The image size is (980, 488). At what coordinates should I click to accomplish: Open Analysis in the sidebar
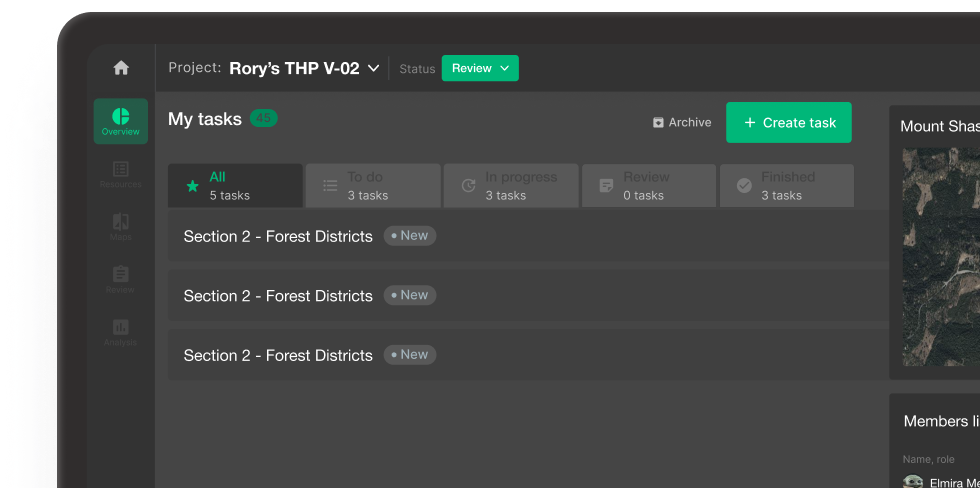[x=121, y=332]
